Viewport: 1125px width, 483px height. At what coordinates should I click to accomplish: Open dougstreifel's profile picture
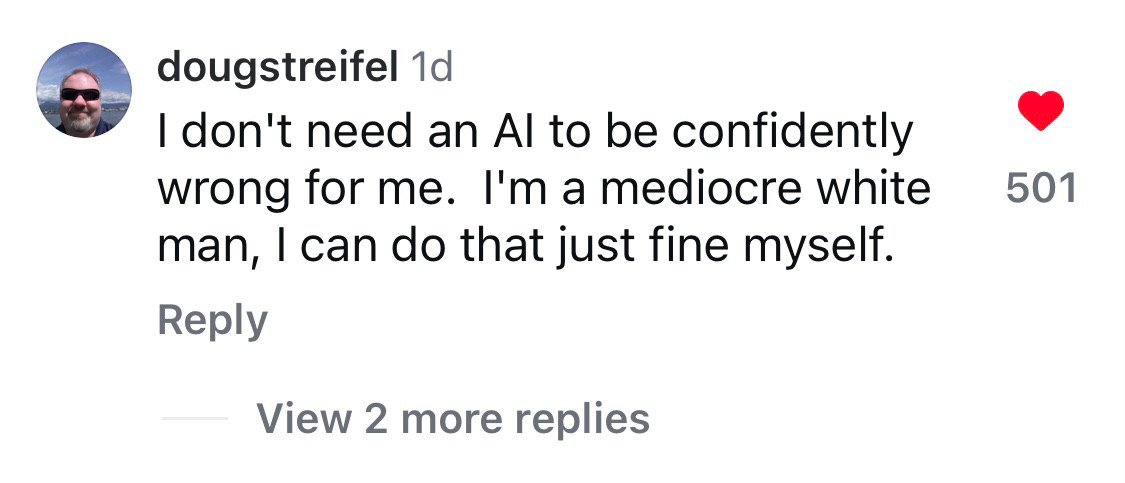[x=84, y=90]
